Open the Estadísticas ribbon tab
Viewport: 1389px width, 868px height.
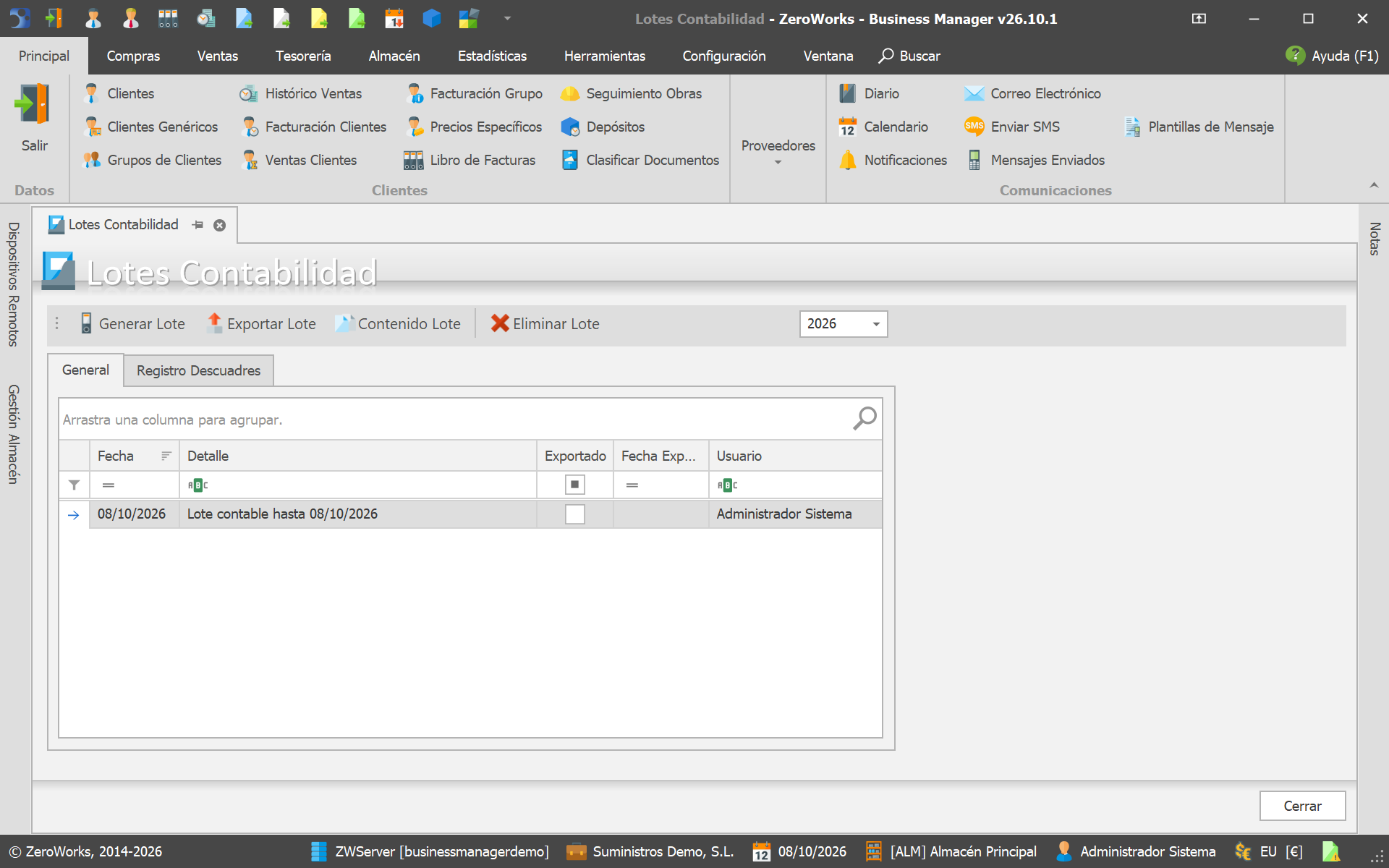point(492,56)
